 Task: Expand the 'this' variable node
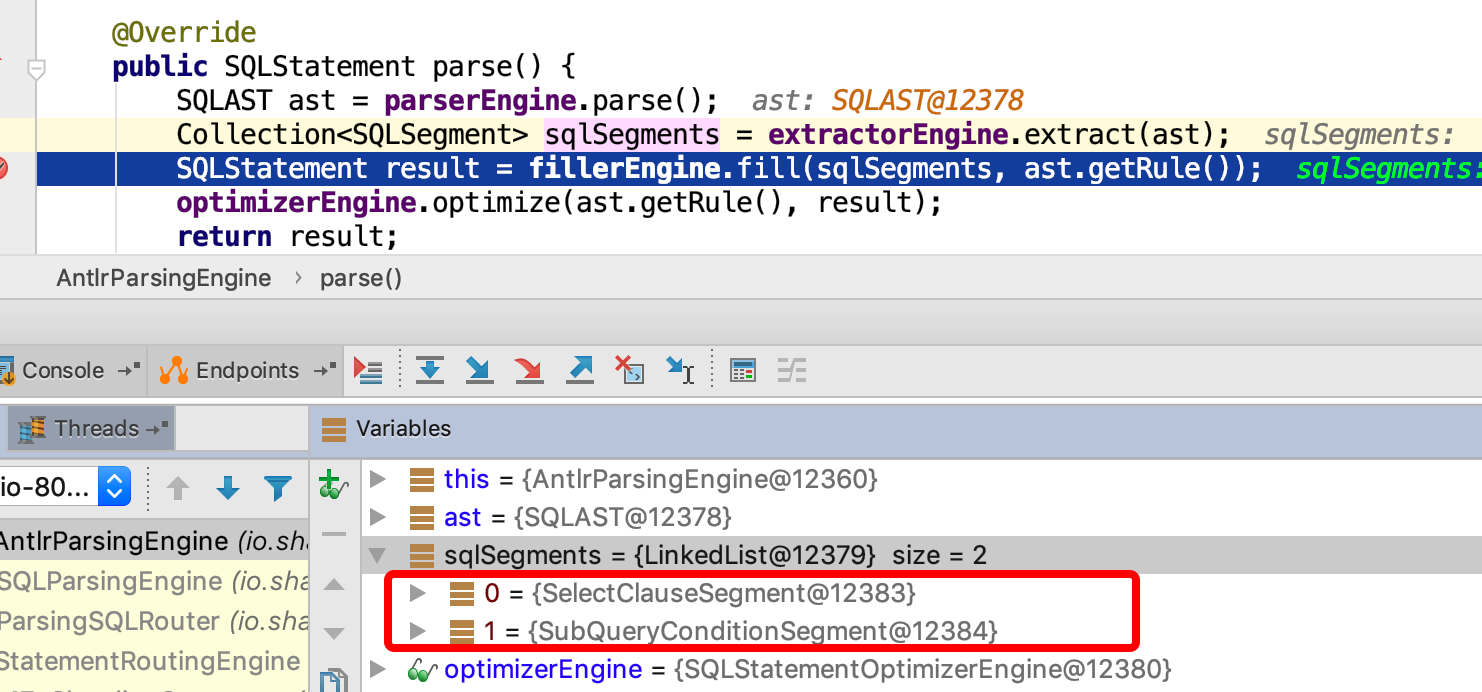click(x=377, y=479)
